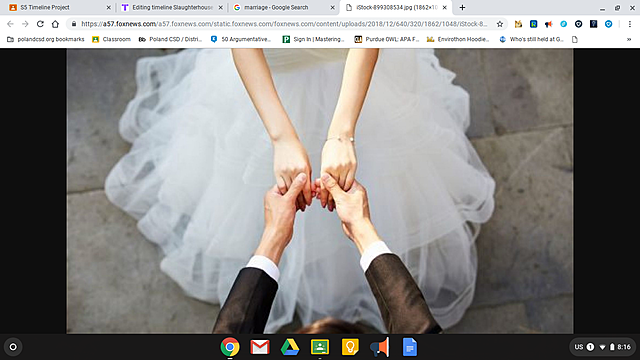Click the wedding hands photo
640x360 pixels.
pyautogui.click(x=320, y=191)
